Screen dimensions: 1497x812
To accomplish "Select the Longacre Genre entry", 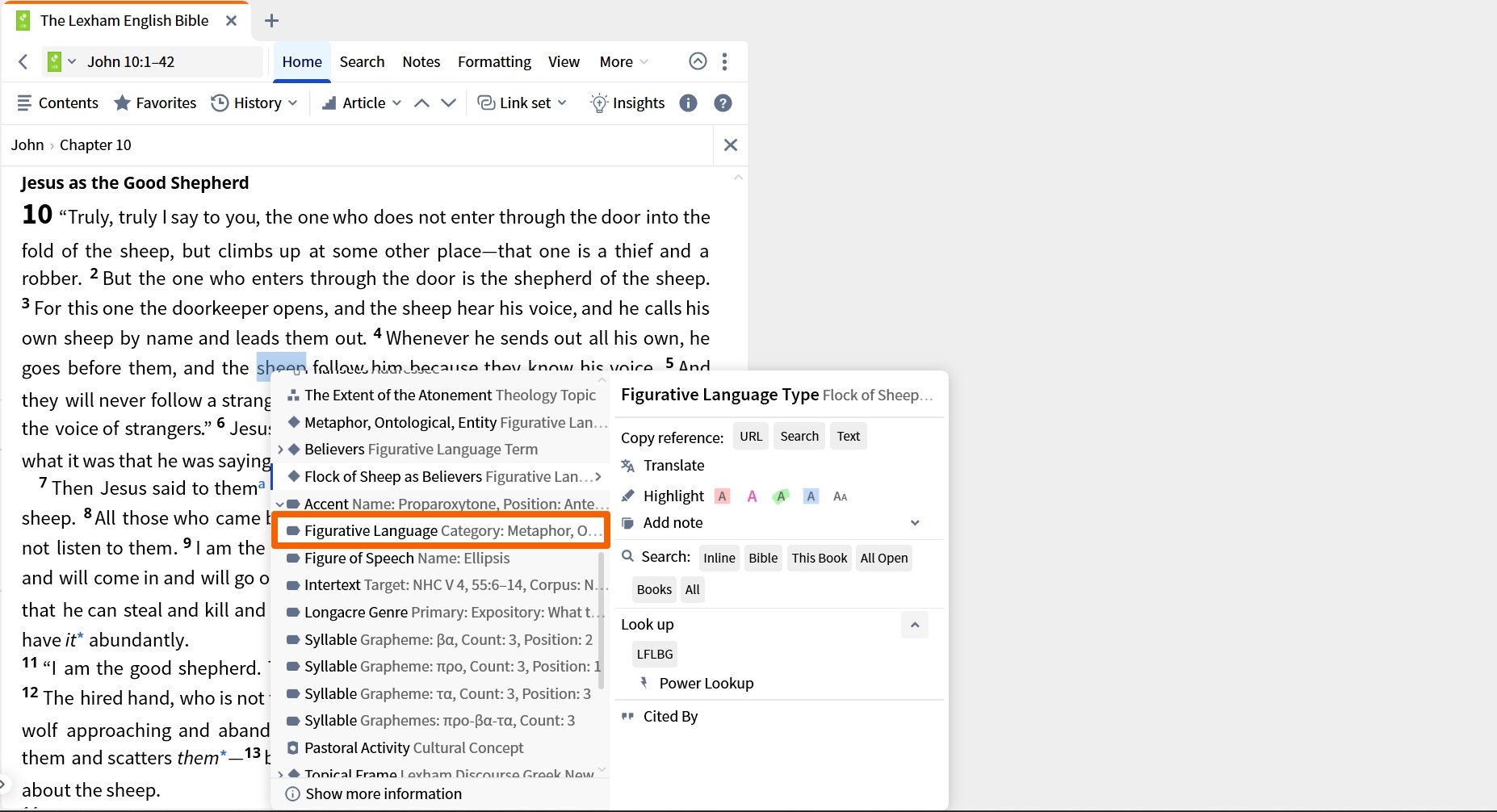I will pyautogui.click(x=441, y=612).
